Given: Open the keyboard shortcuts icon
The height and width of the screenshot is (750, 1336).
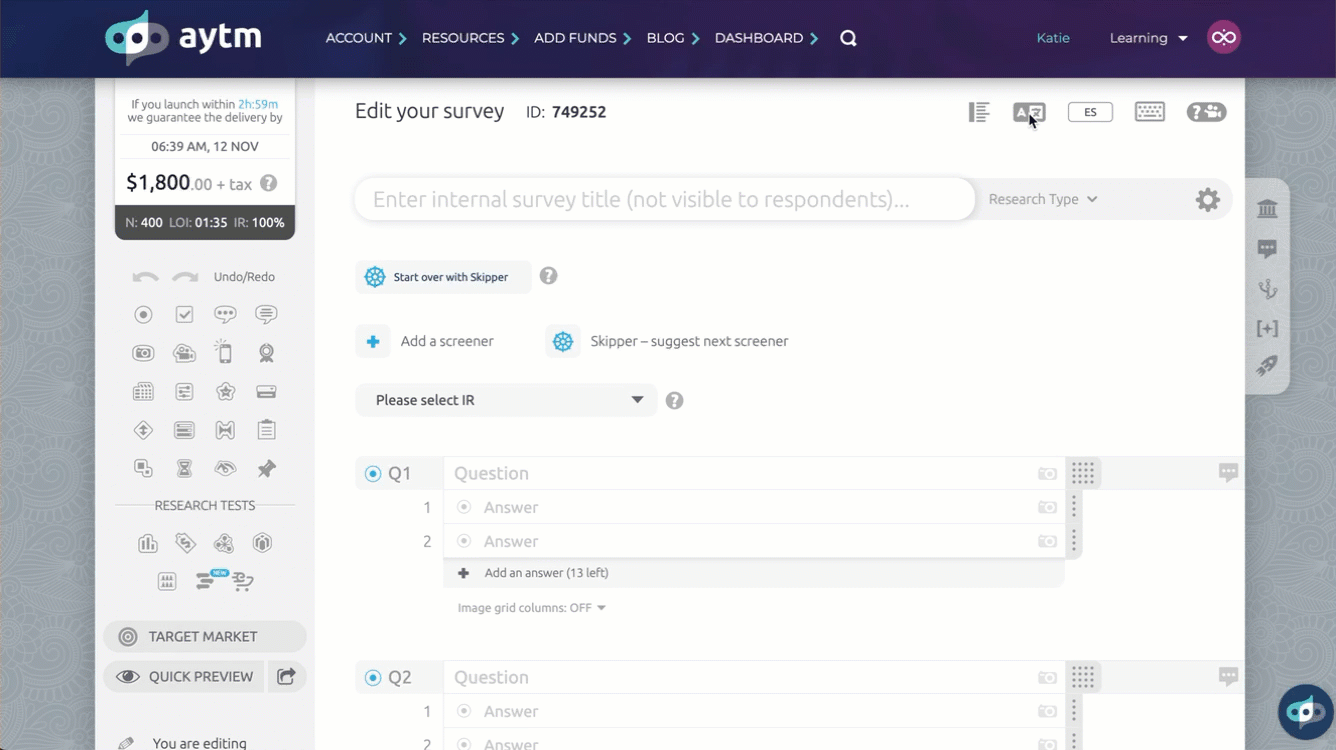Looking at the screenshot, I should tap(1149, 112).
